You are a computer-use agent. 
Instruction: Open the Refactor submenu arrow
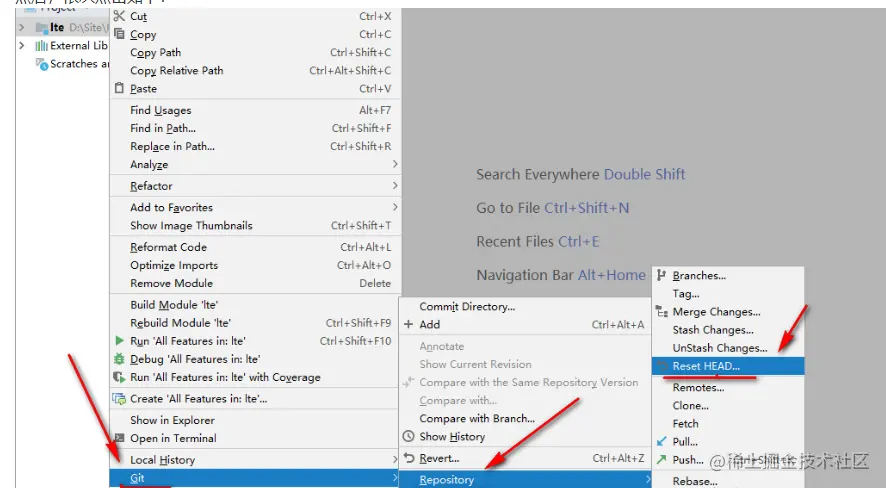click(394, 185)
